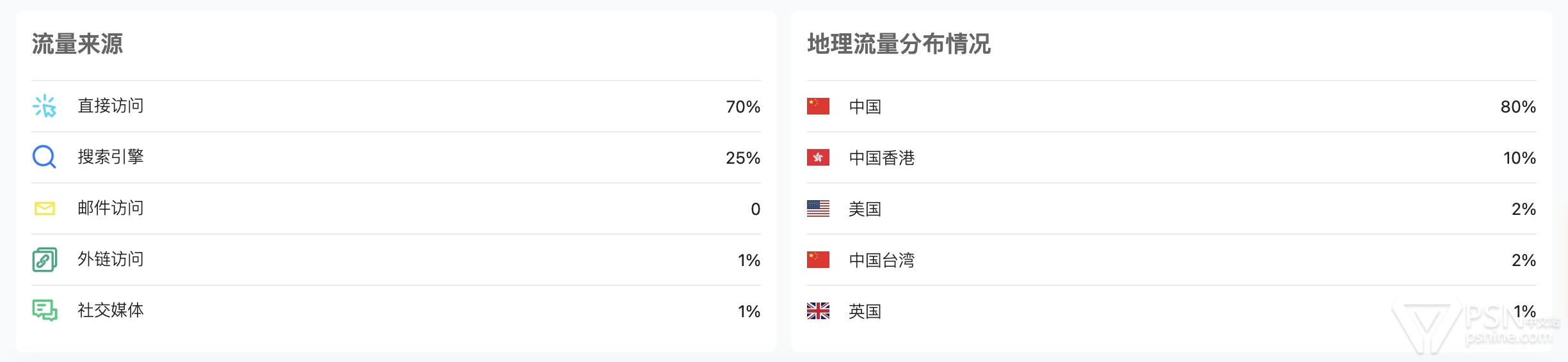Viewport: 1568px width, 362px height.
Task: Select the 直接访问 row label
Action: pyautogui.click(x=111, y=106)
